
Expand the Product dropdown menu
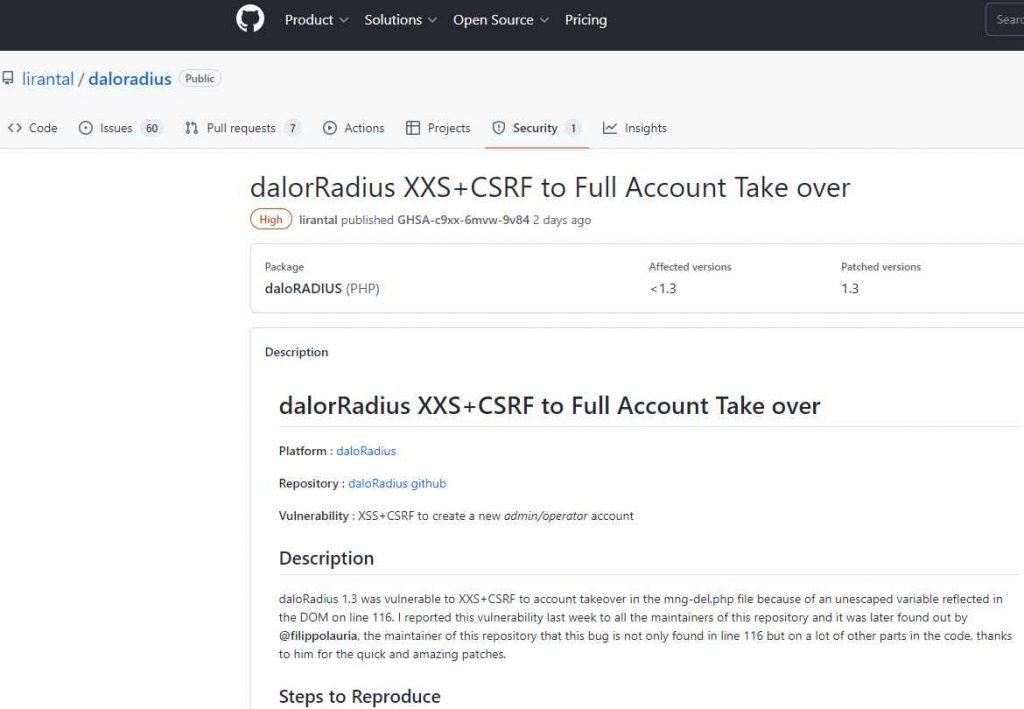click(316, 20)
